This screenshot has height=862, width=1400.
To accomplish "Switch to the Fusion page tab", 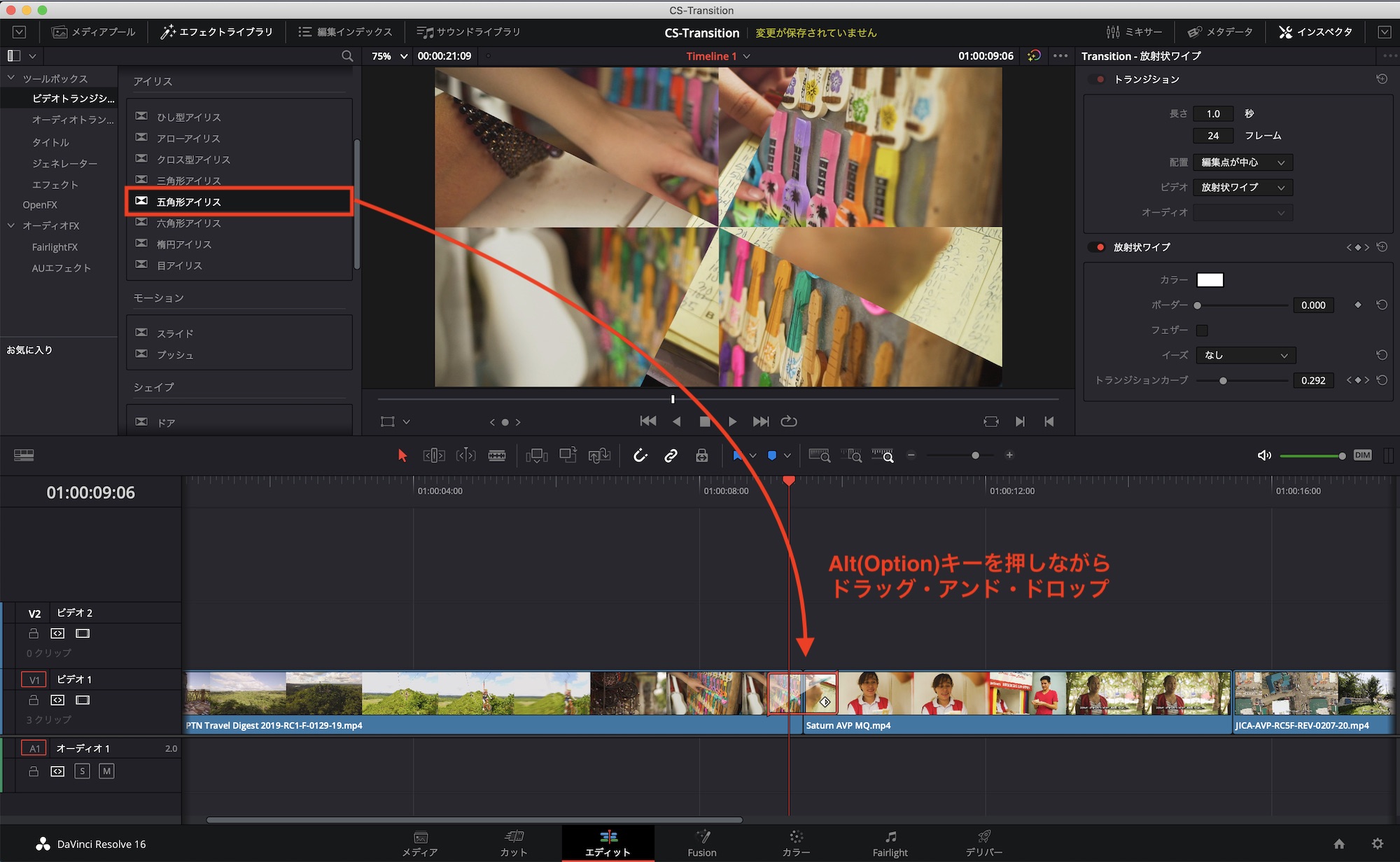I will click(701, 843).
